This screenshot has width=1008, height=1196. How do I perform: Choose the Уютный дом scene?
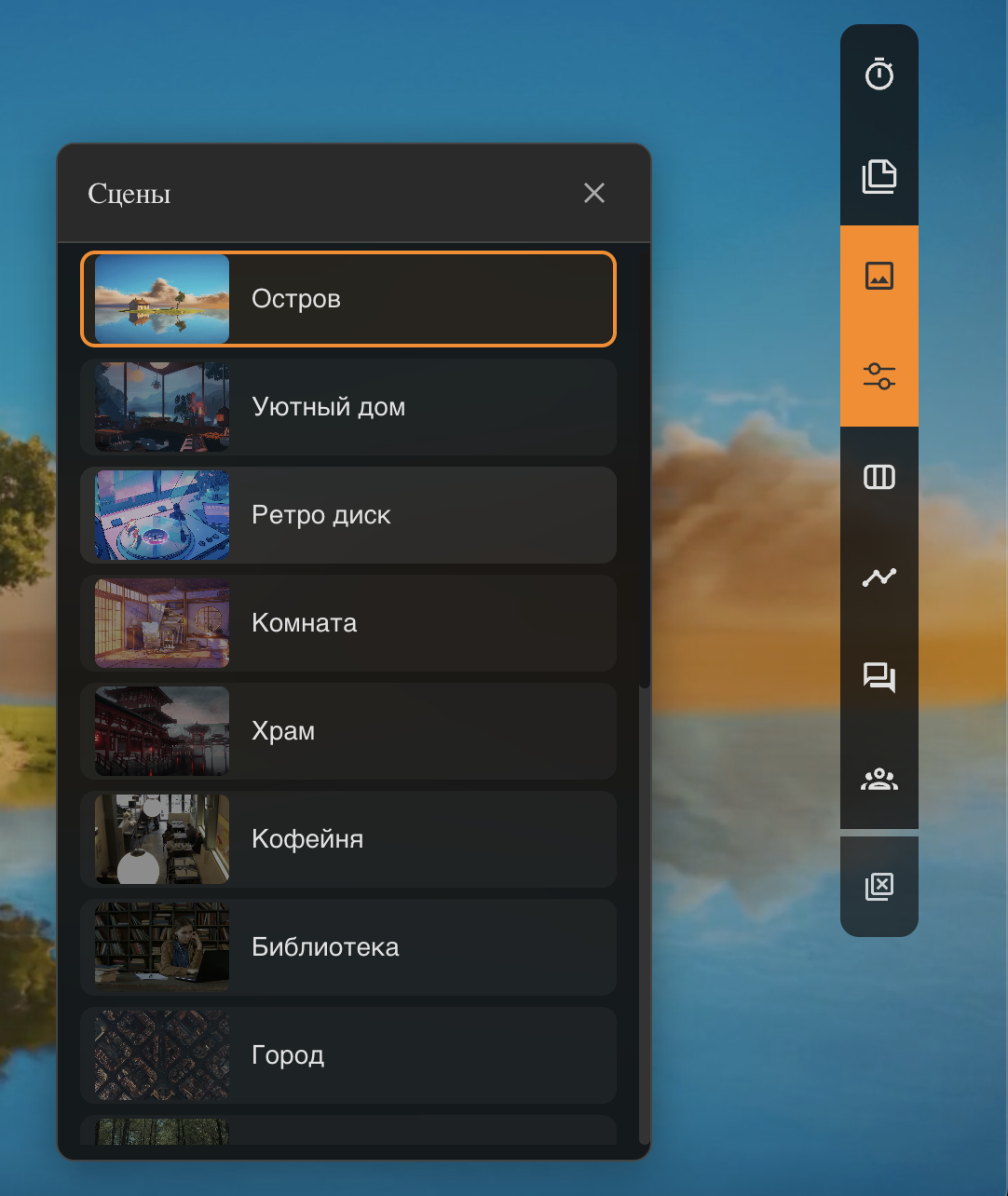click(x=348, y=407)
